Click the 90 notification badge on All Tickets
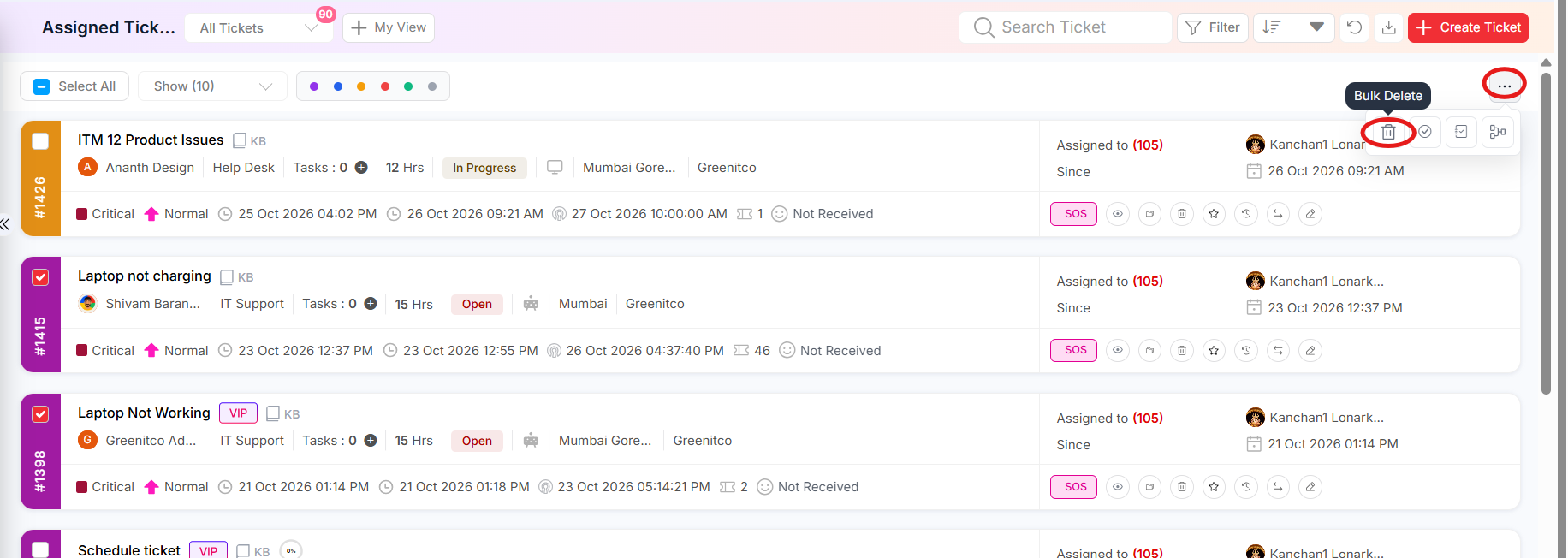Image resolution: width=1568 pixels, height=558 pixels. pos(325,14)
